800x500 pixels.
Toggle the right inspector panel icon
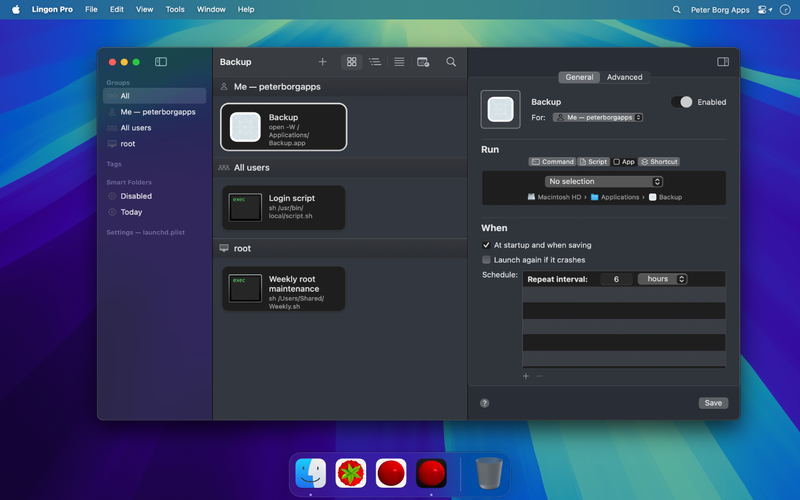tap(723, 62)
